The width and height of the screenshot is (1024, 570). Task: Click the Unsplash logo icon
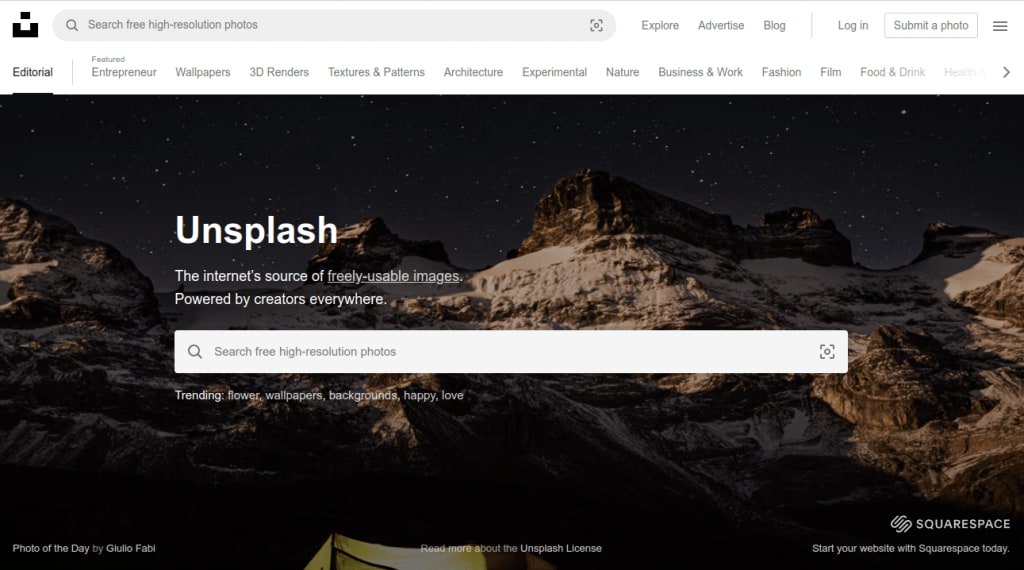[25, 25]
